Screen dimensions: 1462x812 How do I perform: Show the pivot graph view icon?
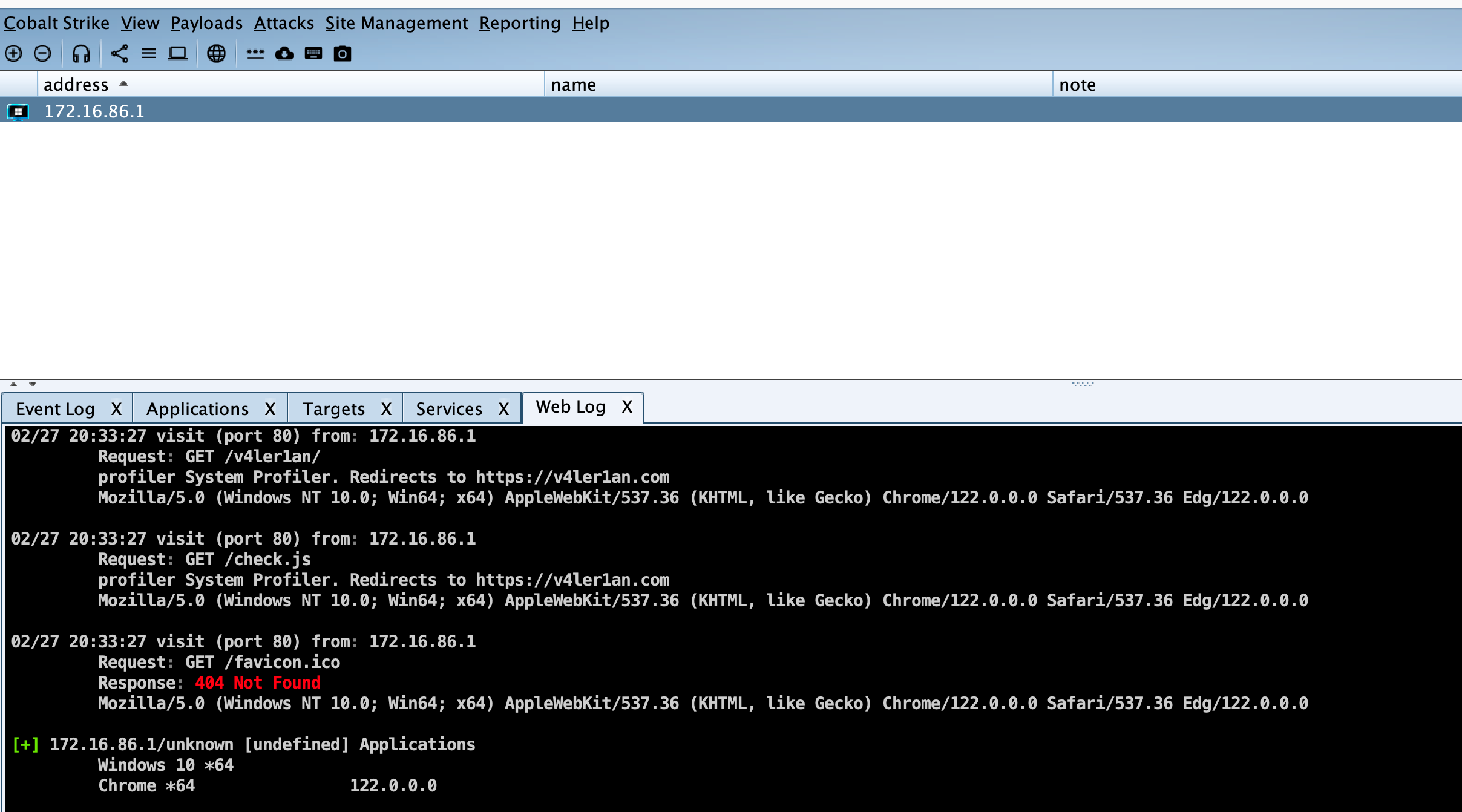pyautogui.click(x=120, y=54)
